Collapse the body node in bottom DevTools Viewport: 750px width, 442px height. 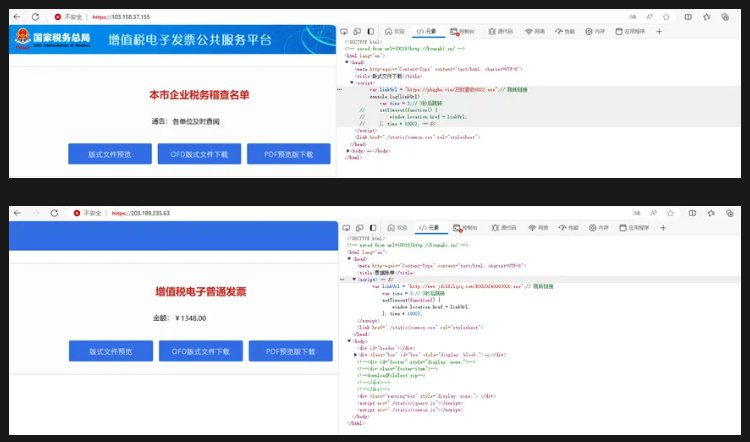[350, 341]
